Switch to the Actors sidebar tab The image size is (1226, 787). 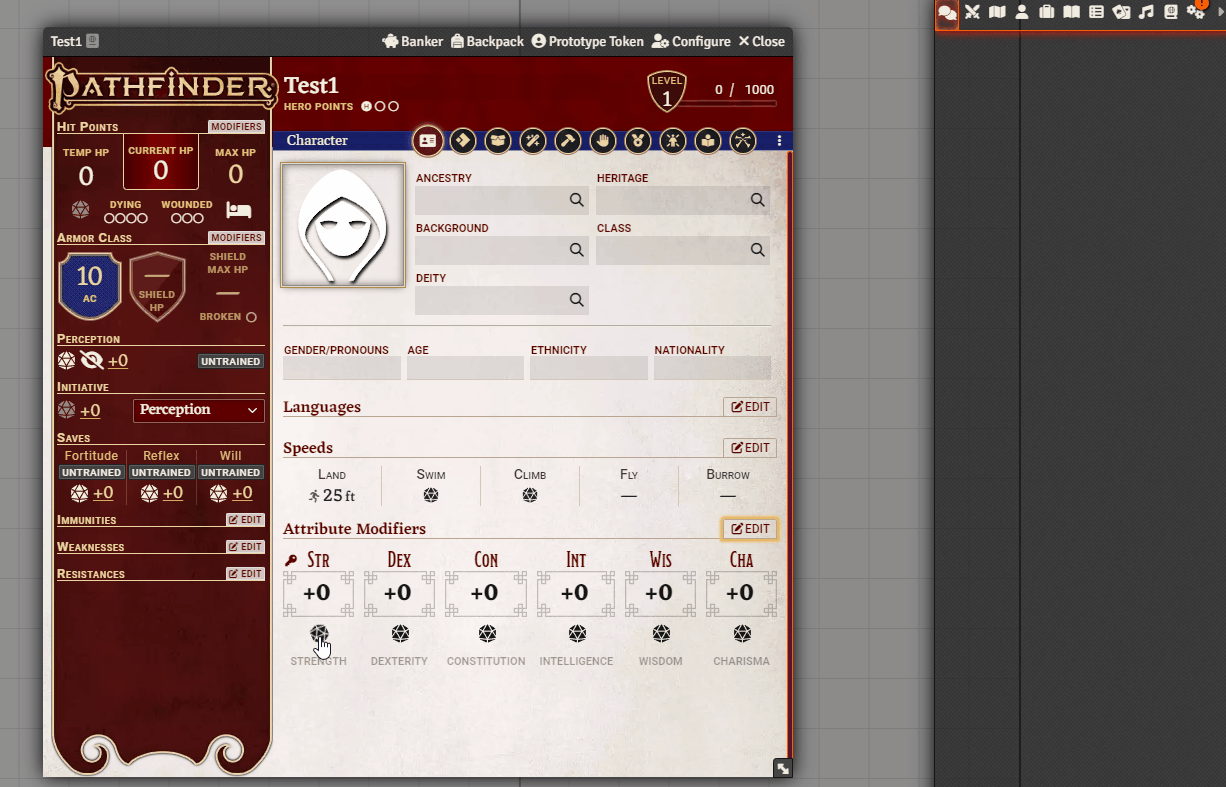[x=1022, y=12]
